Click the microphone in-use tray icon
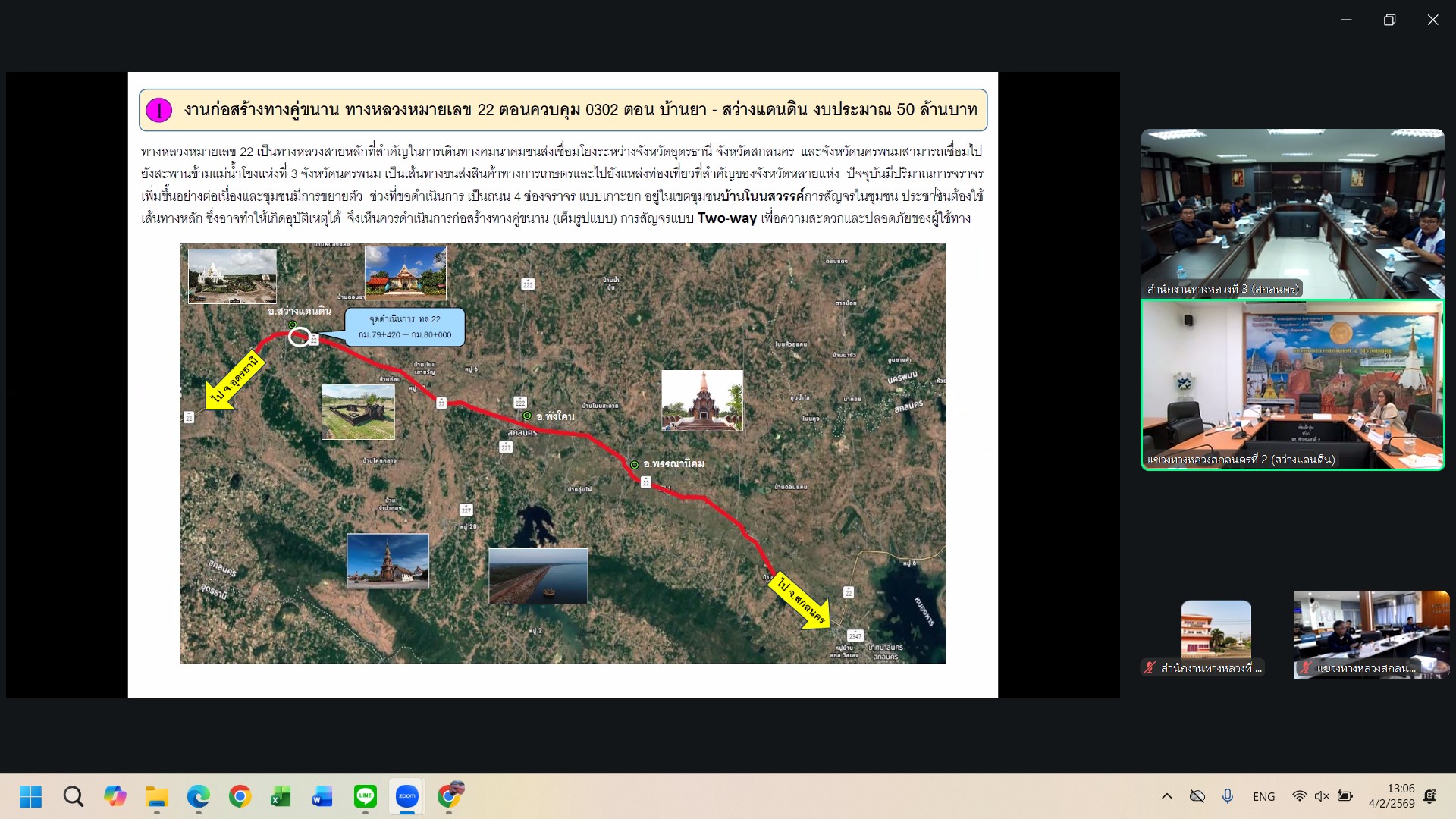This screenshot has height=819, width=1456. (1228, 796)
